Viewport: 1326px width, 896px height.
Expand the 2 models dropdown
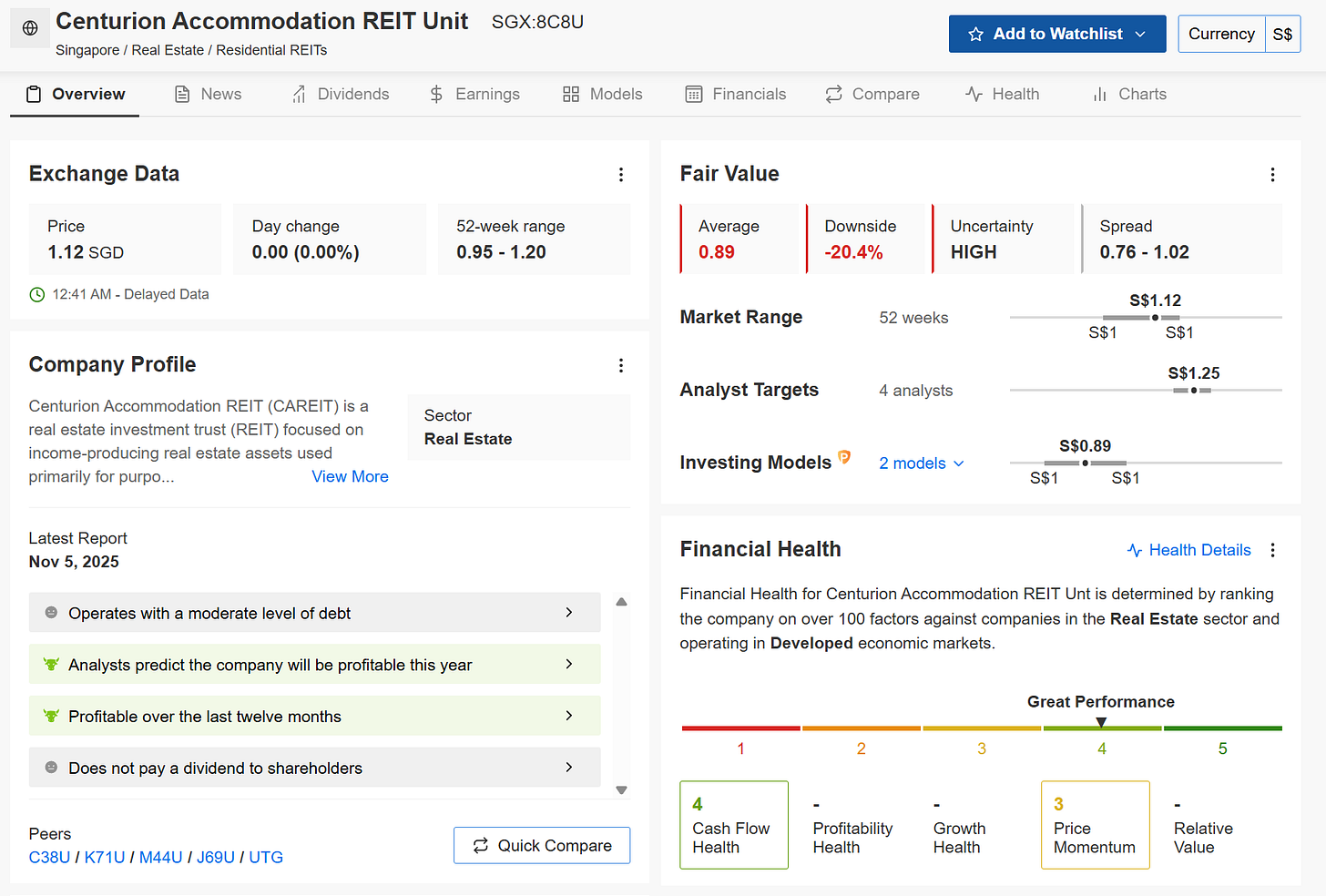tap(921, 463)
